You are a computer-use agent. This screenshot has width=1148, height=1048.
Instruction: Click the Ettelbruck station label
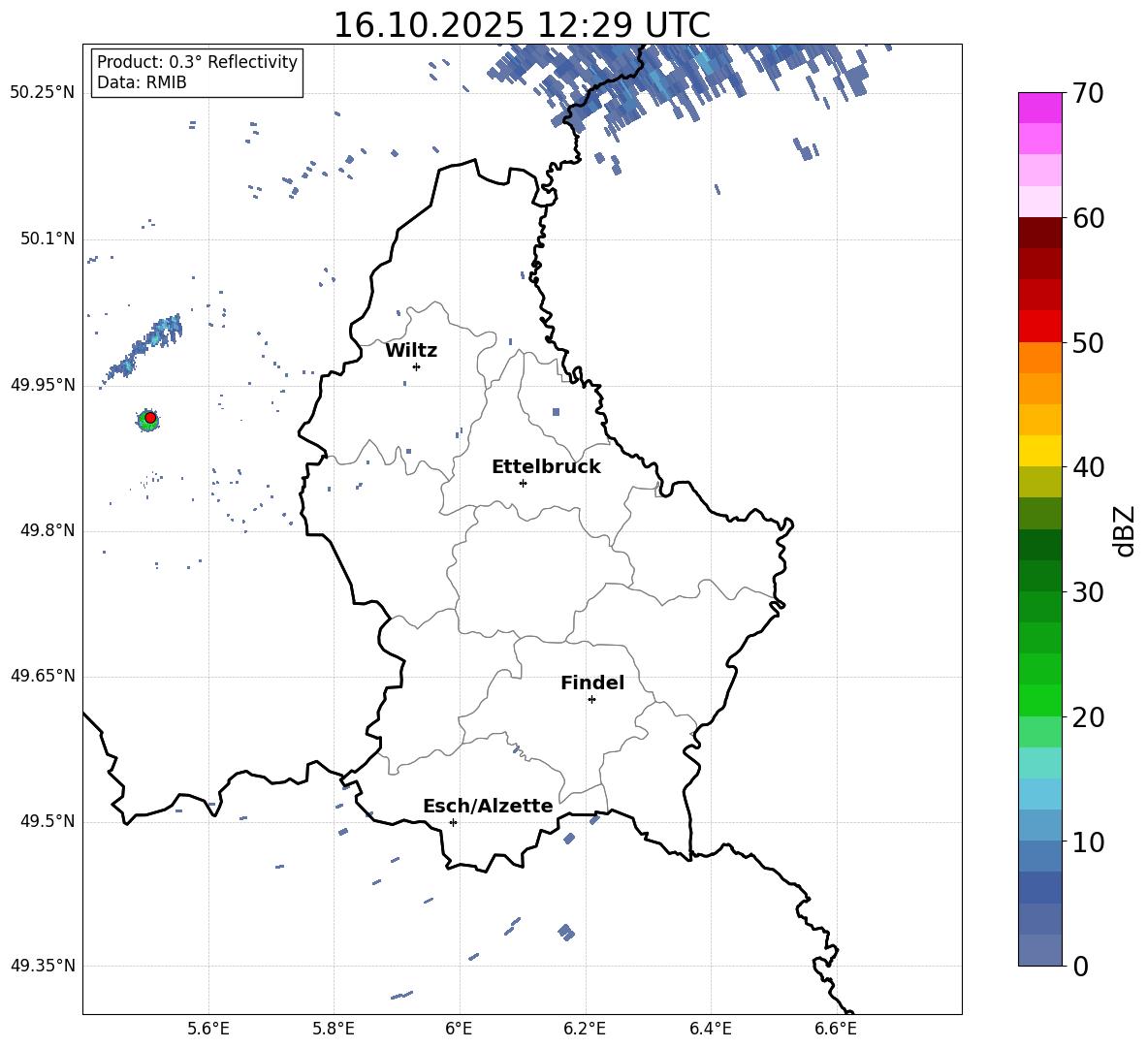pos(546,467)
